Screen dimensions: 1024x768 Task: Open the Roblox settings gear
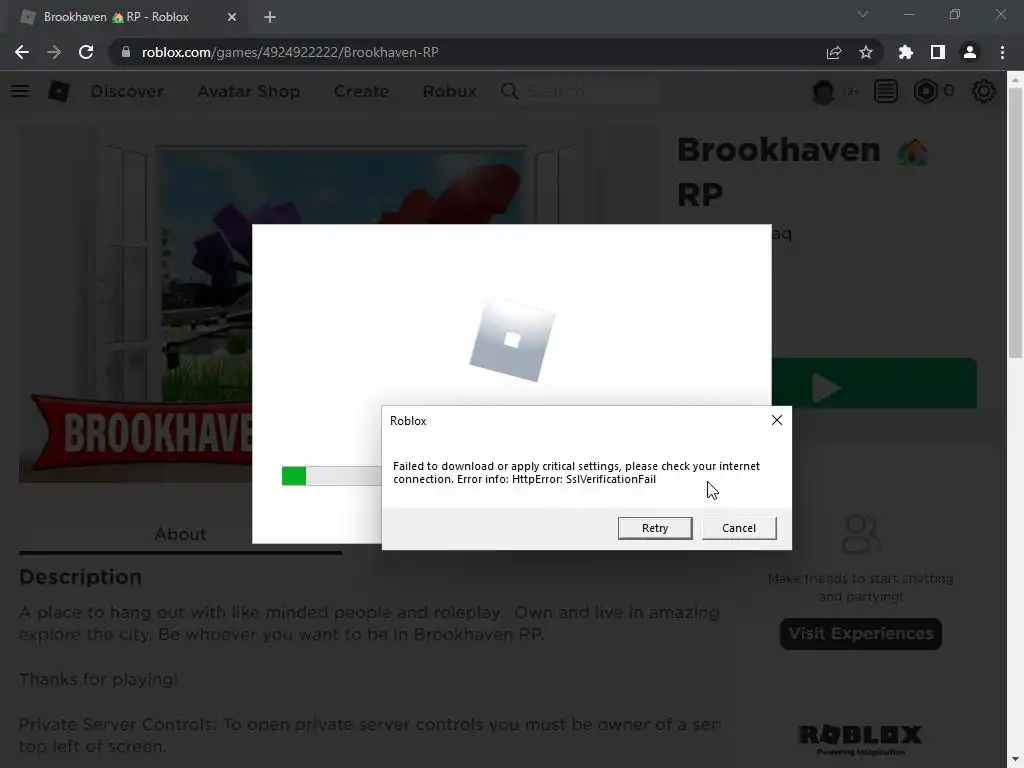click(984, 91)
